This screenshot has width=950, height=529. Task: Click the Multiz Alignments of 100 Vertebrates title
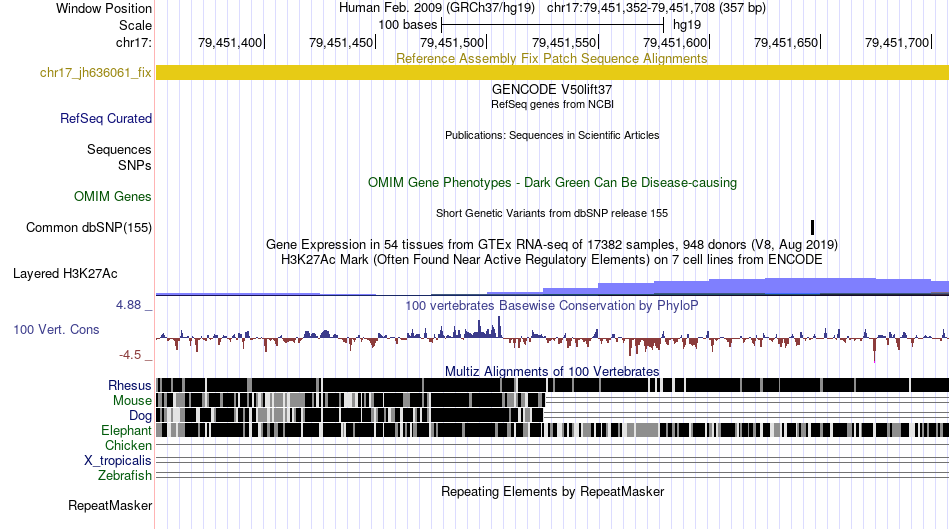(552, 371)
